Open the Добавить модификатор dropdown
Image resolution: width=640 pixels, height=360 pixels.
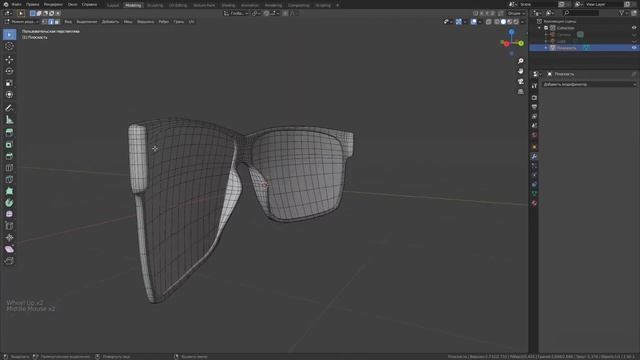tap(589, 84)
